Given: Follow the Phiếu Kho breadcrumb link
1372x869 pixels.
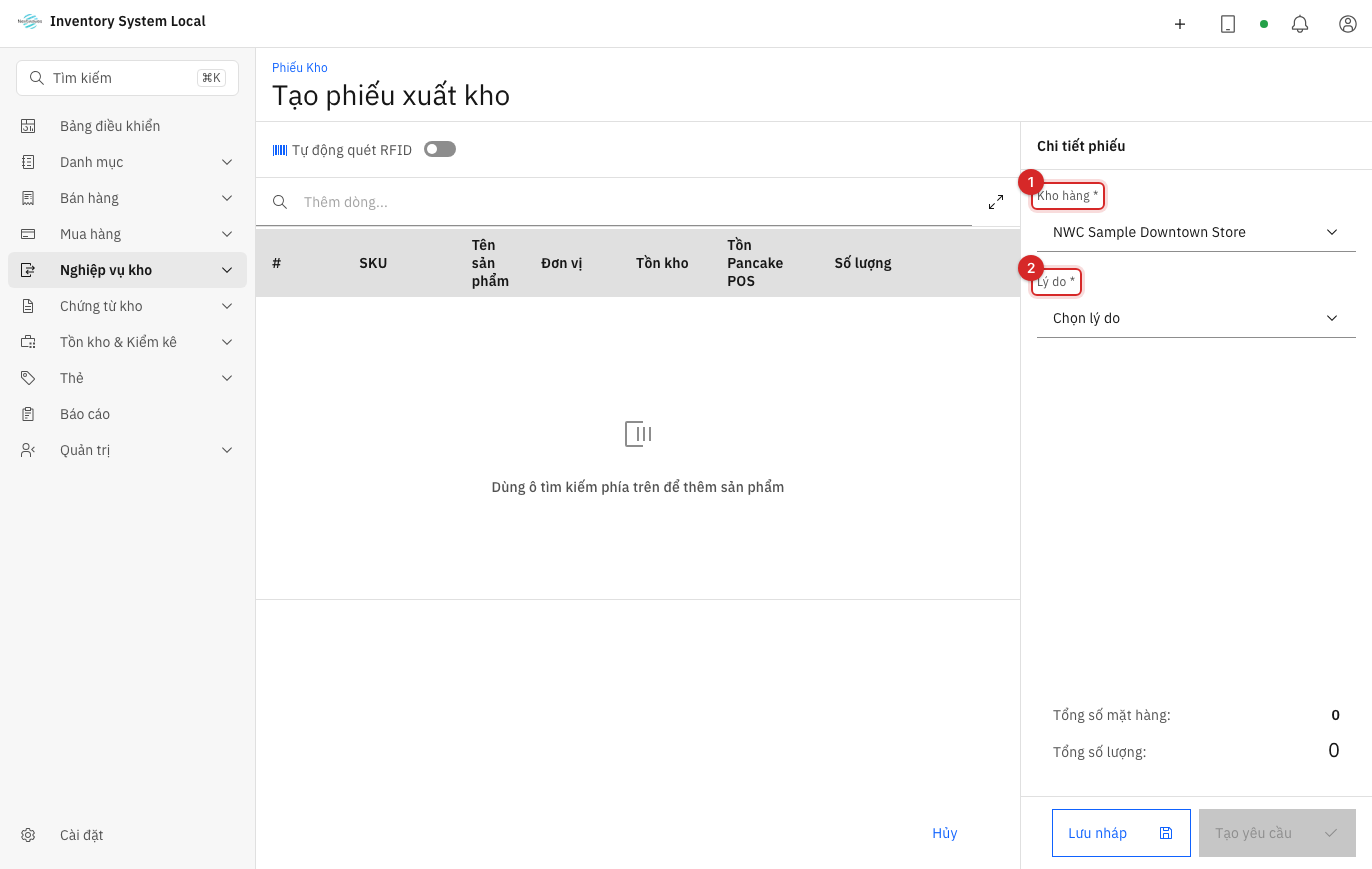Looking at the screenshot, I should [300, 68].
